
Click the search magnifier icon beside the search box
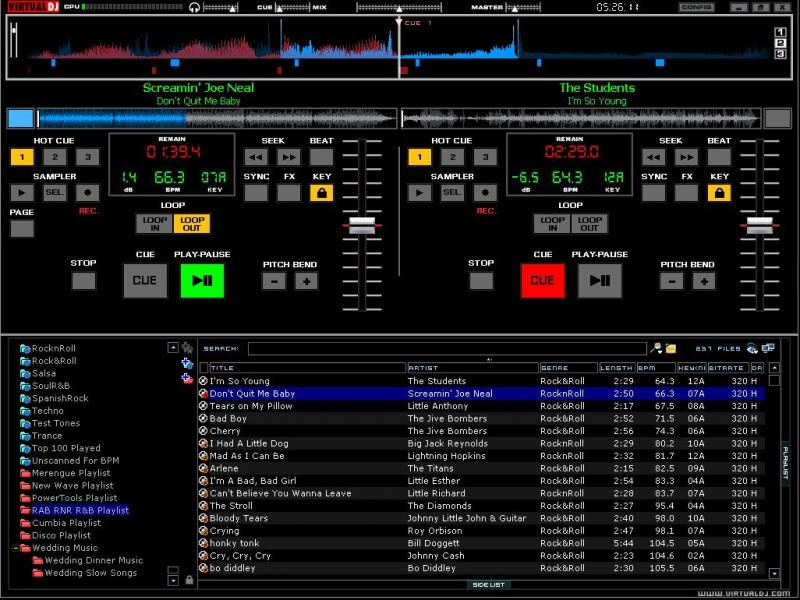click(656, 348)
